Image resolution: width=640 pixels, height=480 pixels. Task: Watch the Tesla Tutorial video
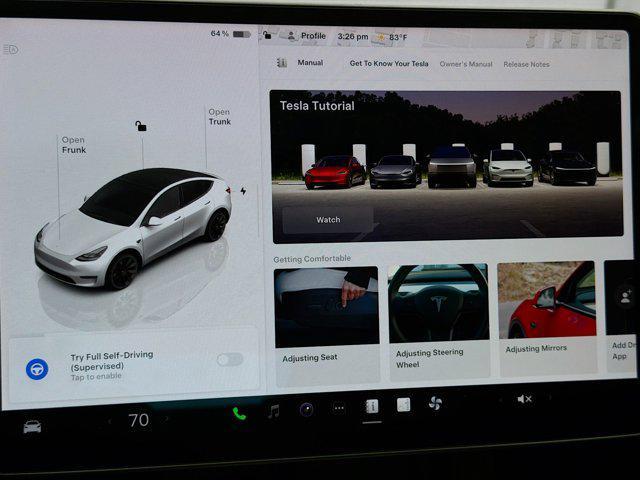click(x=328, y=220)
